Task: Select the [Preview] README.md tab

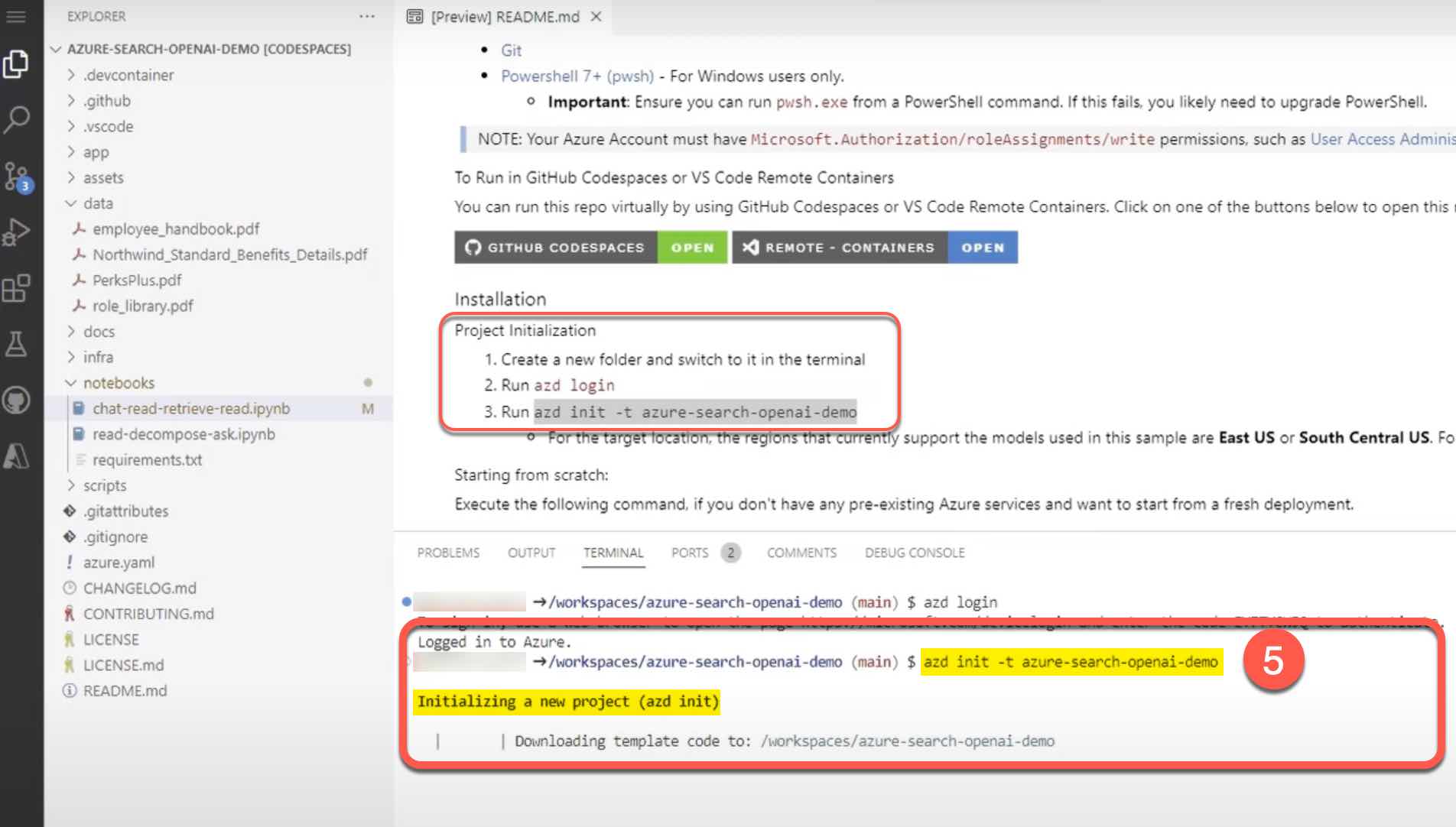Action: (x=505, y=16)
